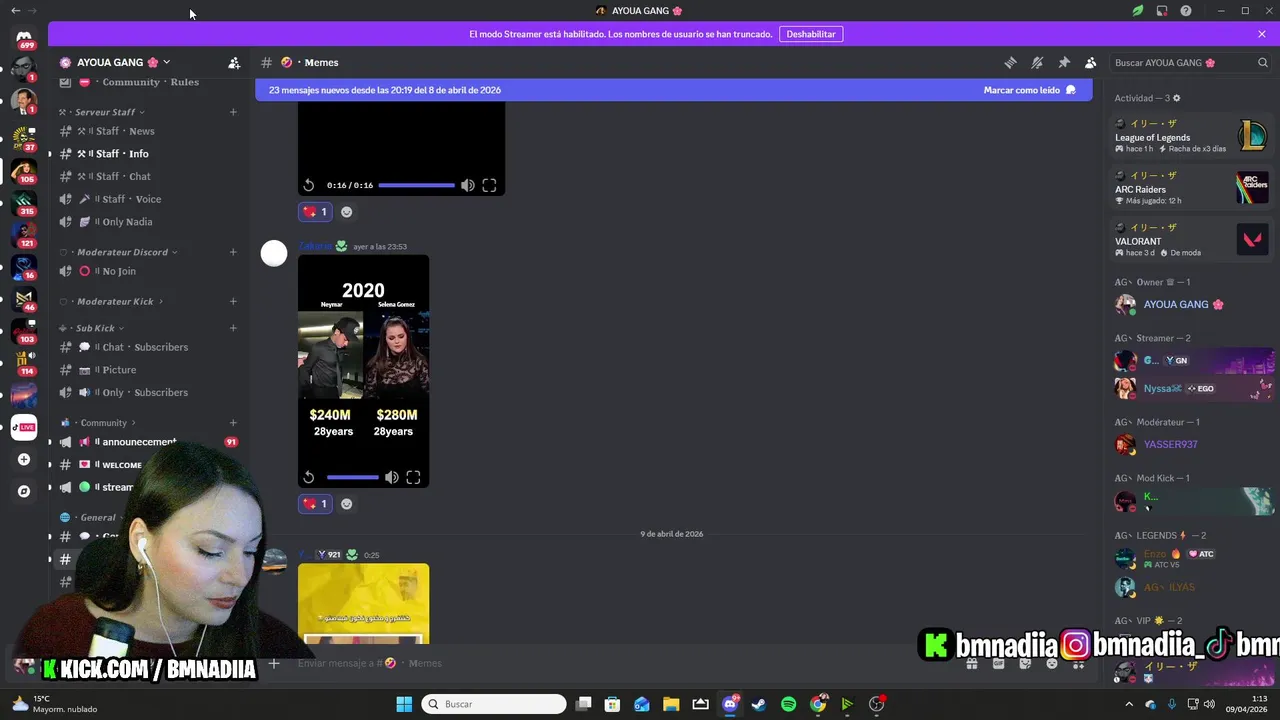
Task: Open the ARC Raiders activity card
Action: pyautogui.click(x=1192, y=188)
